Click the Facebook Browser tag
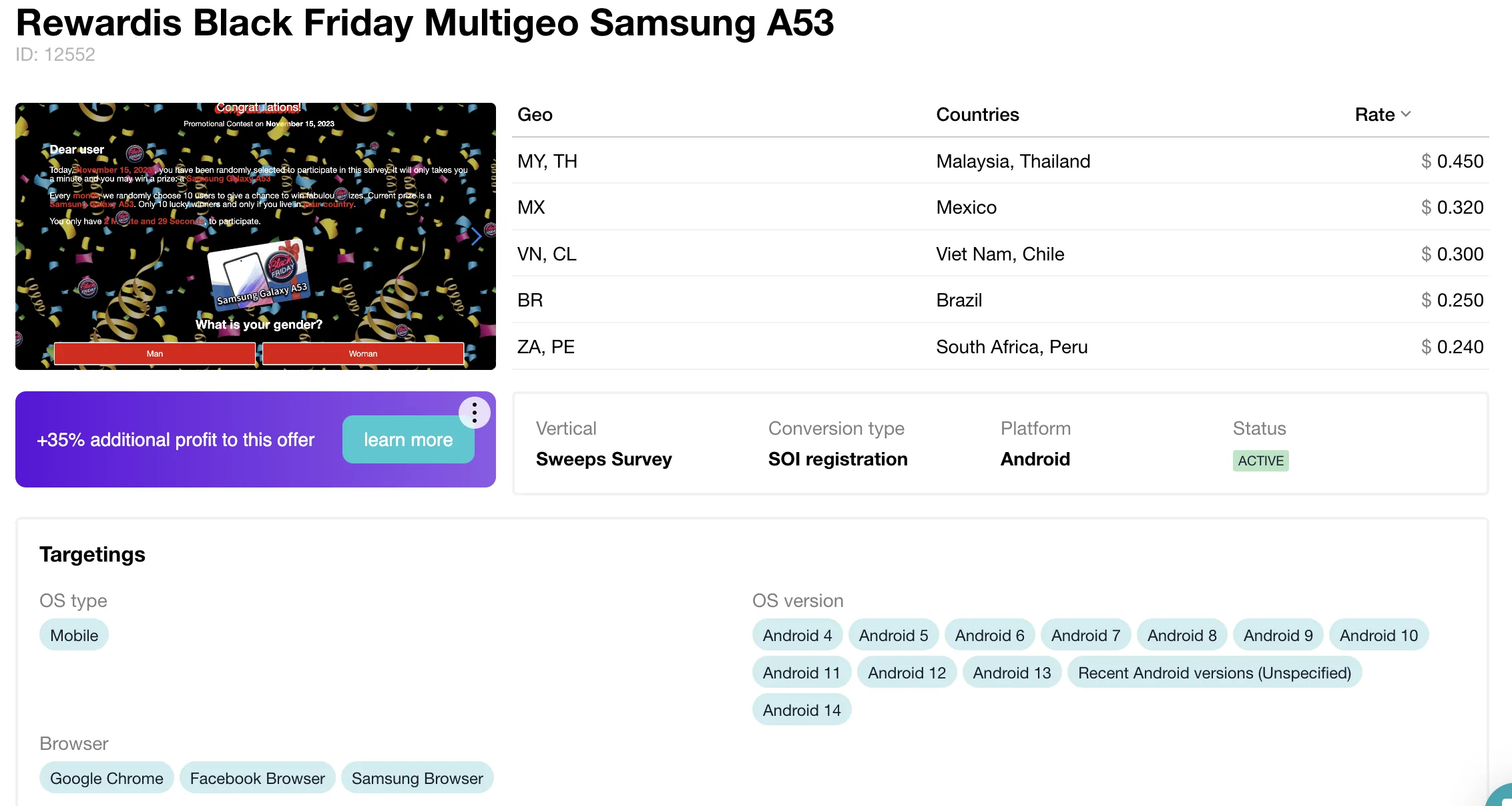This screenshot has height=806, width=1512. [x=257, y=778]
